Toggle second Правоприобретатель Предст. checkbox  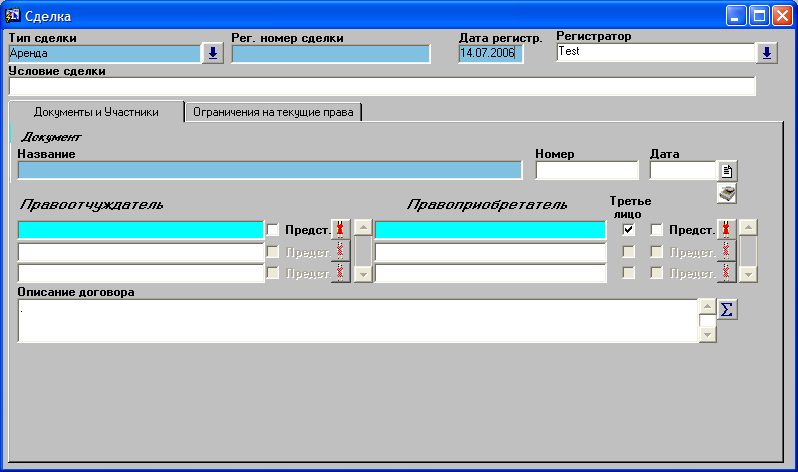point(657,252)
